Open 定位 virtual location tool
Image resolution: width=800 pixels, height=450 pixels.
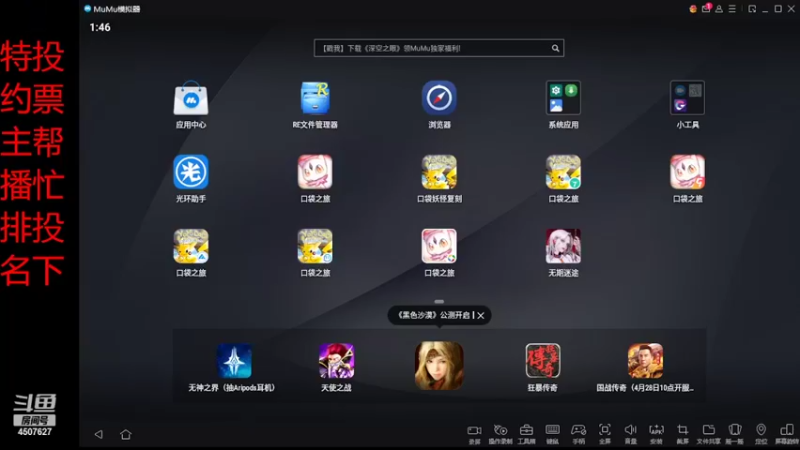[x=761, y=434]
